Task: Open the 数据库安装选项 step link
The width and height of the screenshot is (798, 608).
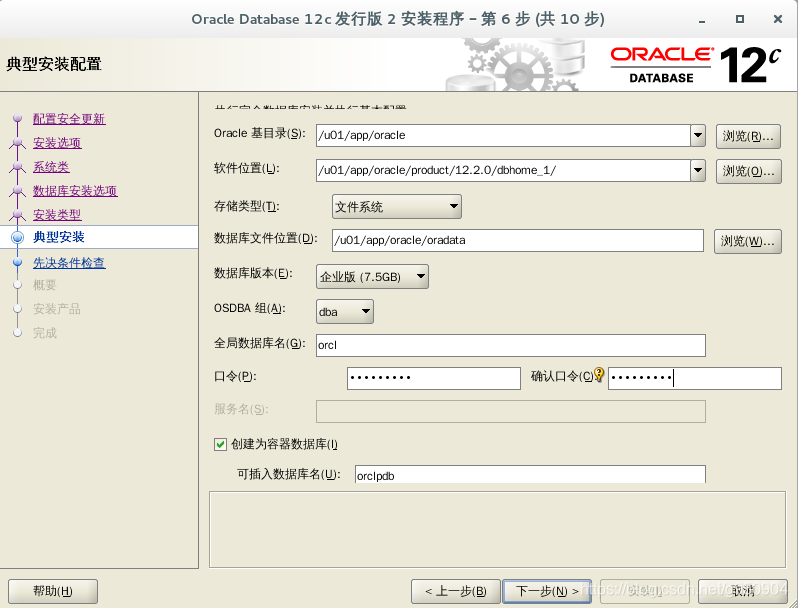Action: tap(75, 191)
